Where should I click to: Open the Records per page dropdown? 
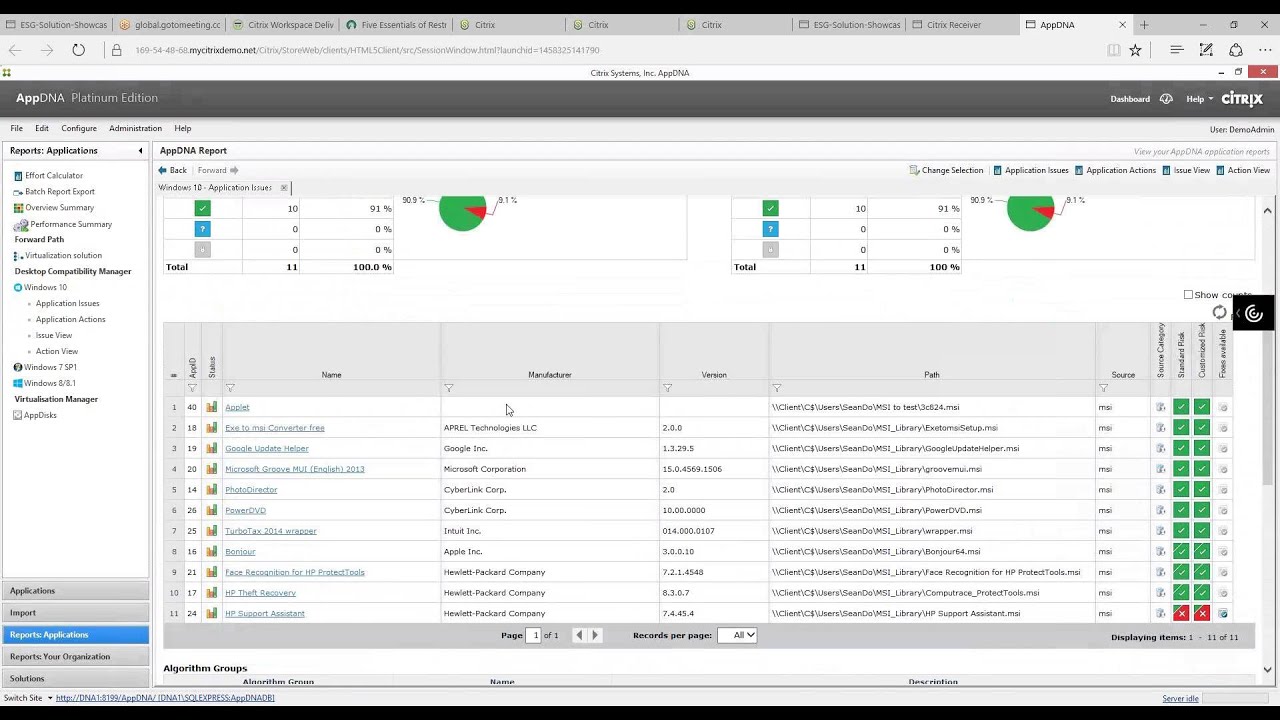click(737, 635)
